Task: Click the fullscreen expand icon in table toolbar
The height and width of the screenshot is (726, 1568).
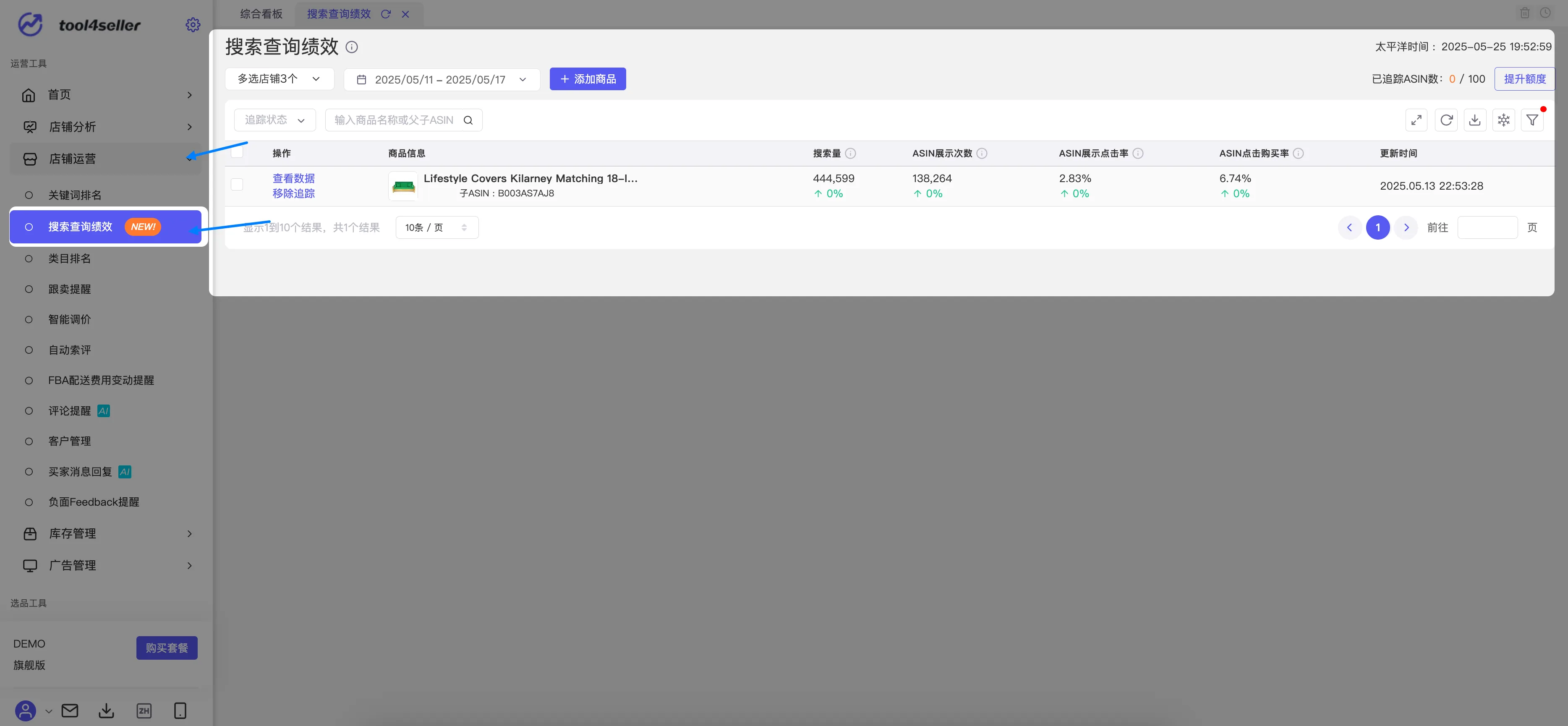Action: [x=1416, y=120]
